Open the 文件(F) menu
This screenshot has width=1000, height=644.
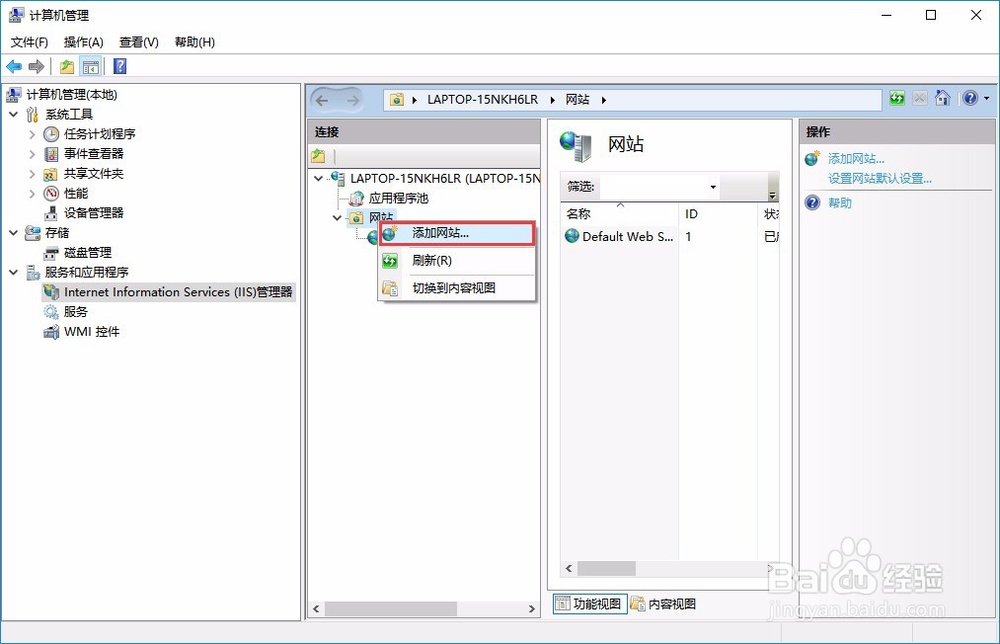tap(29, 42)
